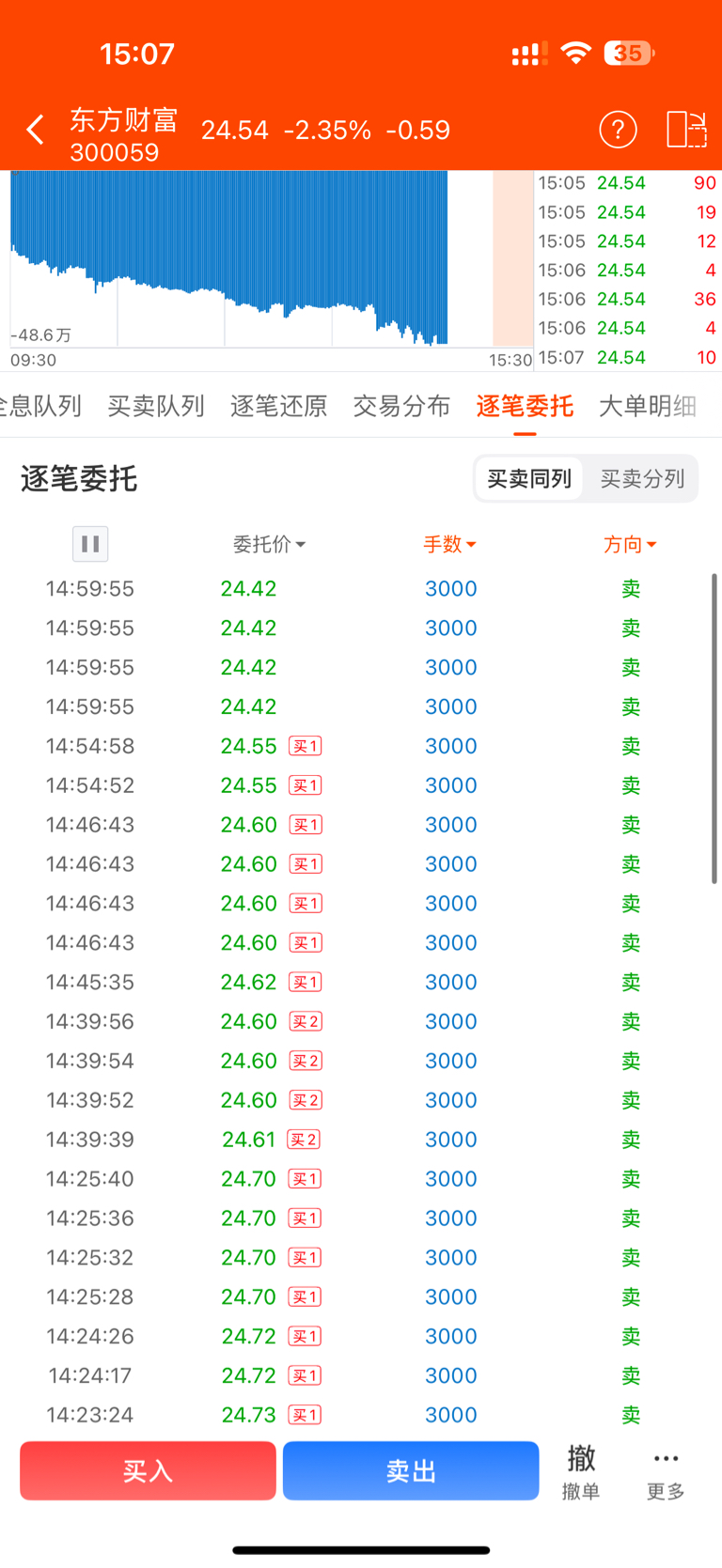Tap the Wi-Fi icon in status bar

575,54
